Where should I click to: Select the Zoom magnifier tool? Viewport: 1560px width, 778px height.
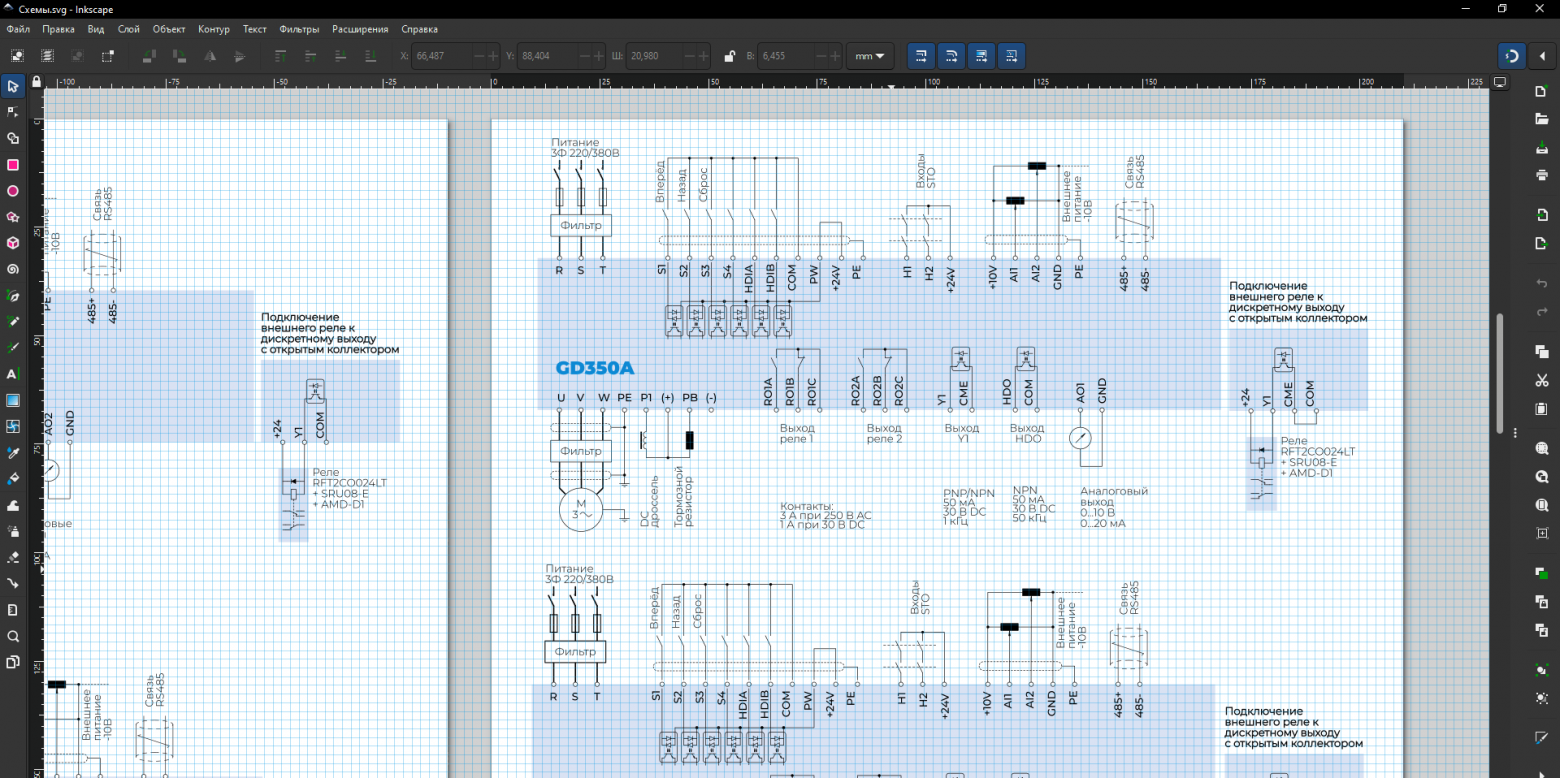(13, 636)
